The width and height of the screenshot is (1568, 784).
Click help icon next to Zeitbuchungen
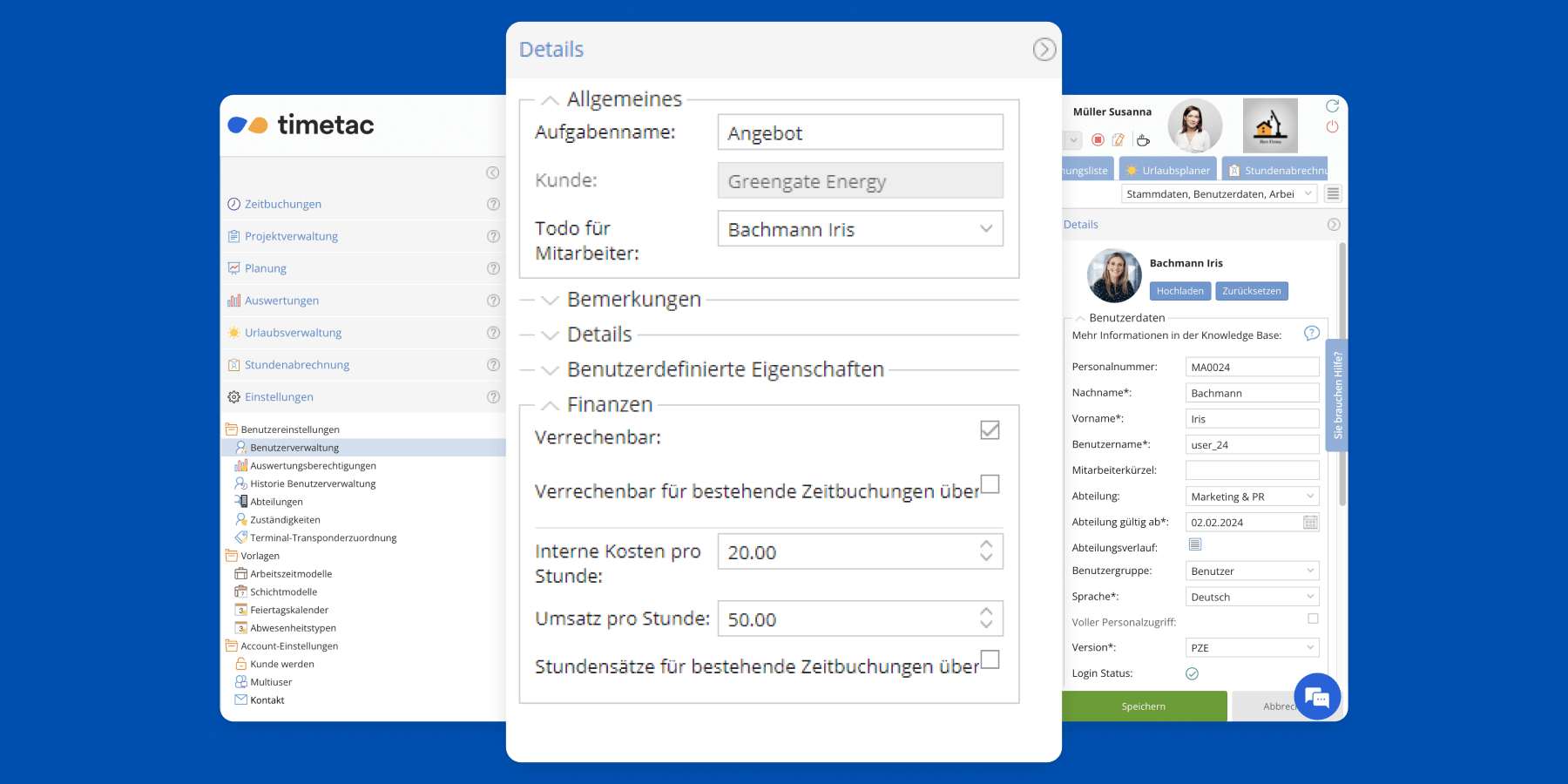(493, 204)
